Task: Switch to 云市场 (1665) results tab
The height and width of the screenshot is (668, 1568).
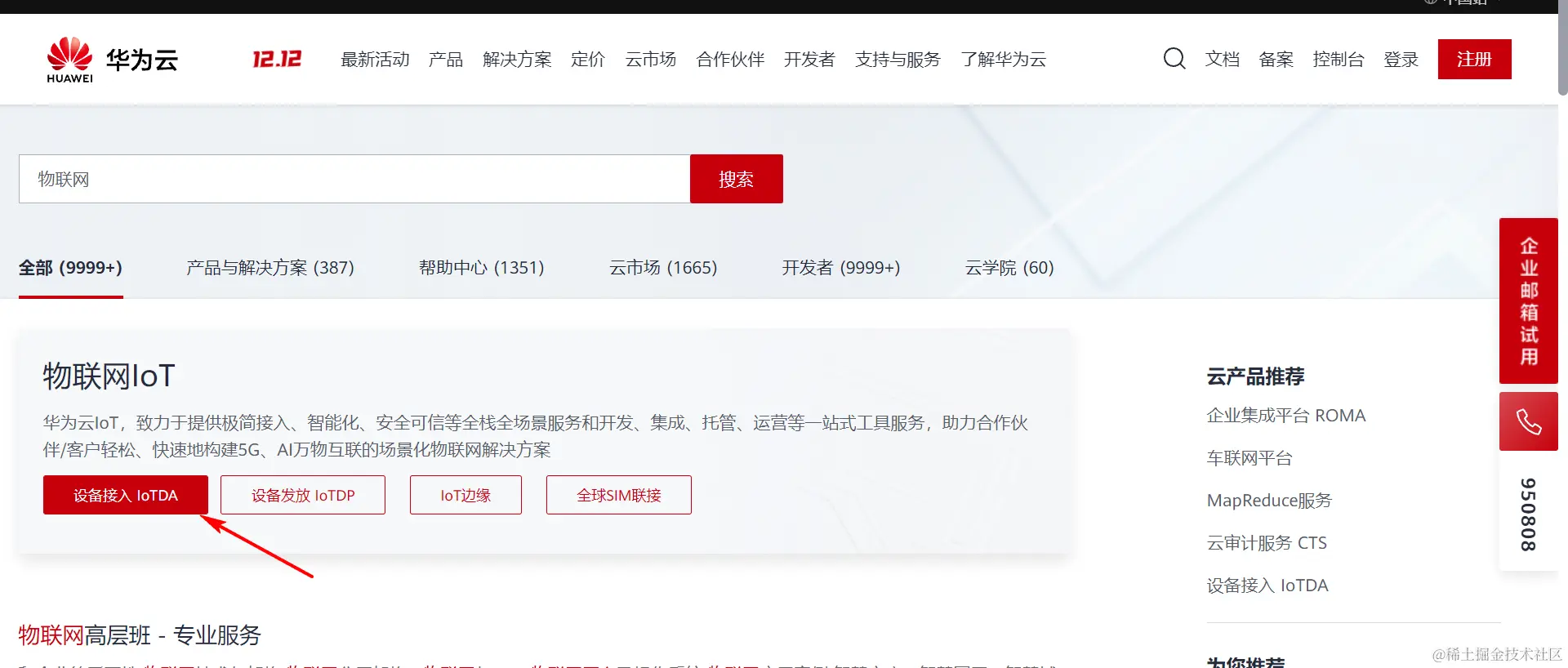Action: pyautogui.click(x=663, y=268)
